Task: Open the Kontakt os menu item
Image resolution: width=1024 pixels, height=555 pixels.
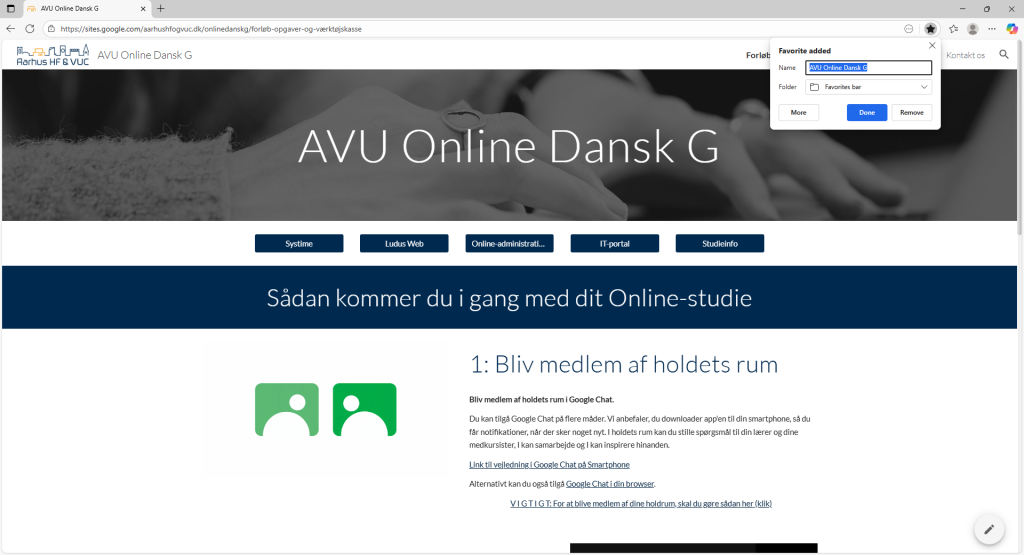Action: pyautogui.click(x=965, y=55)
